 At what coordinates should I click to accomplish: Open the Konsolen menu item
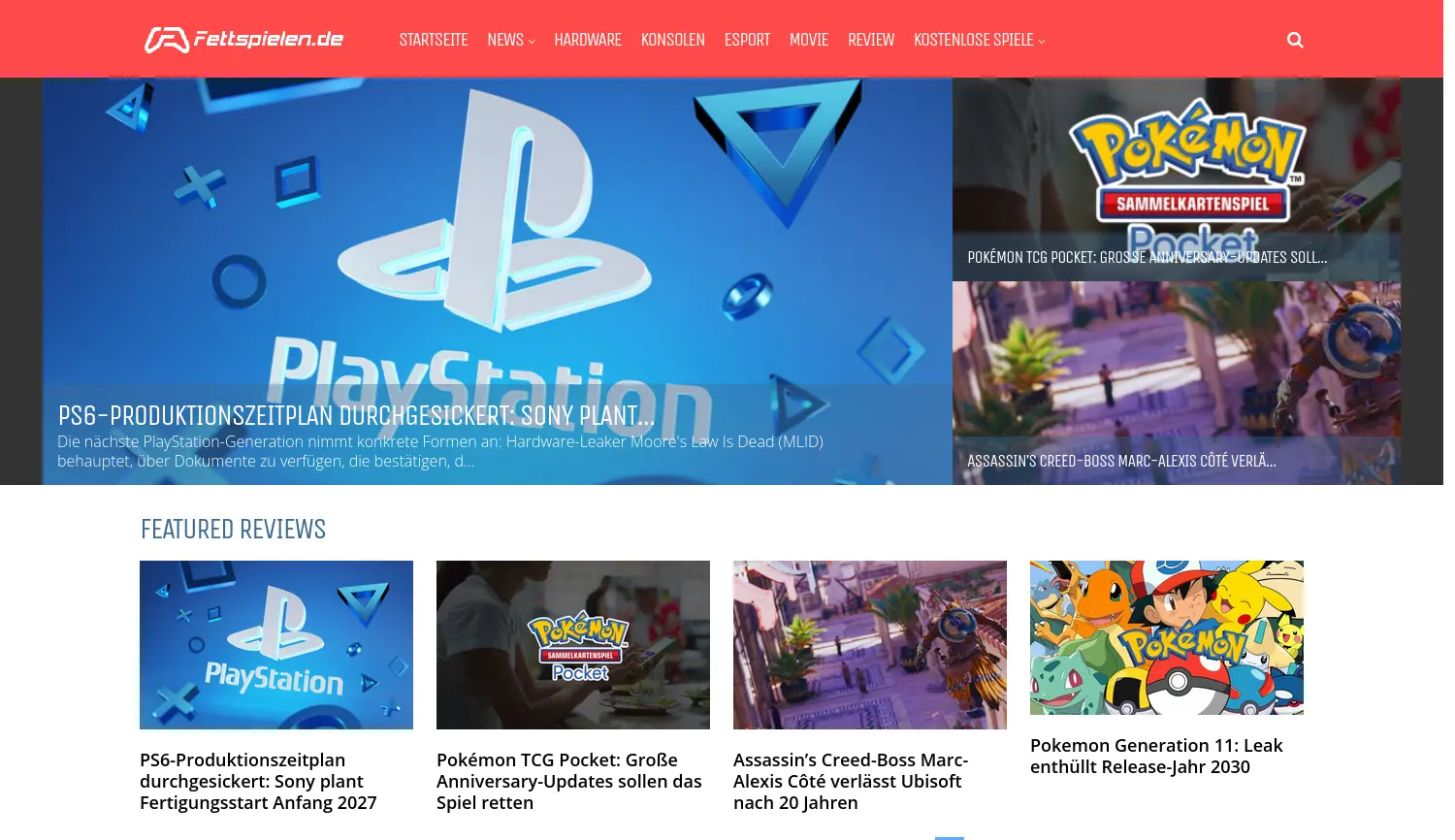(672, 40)
